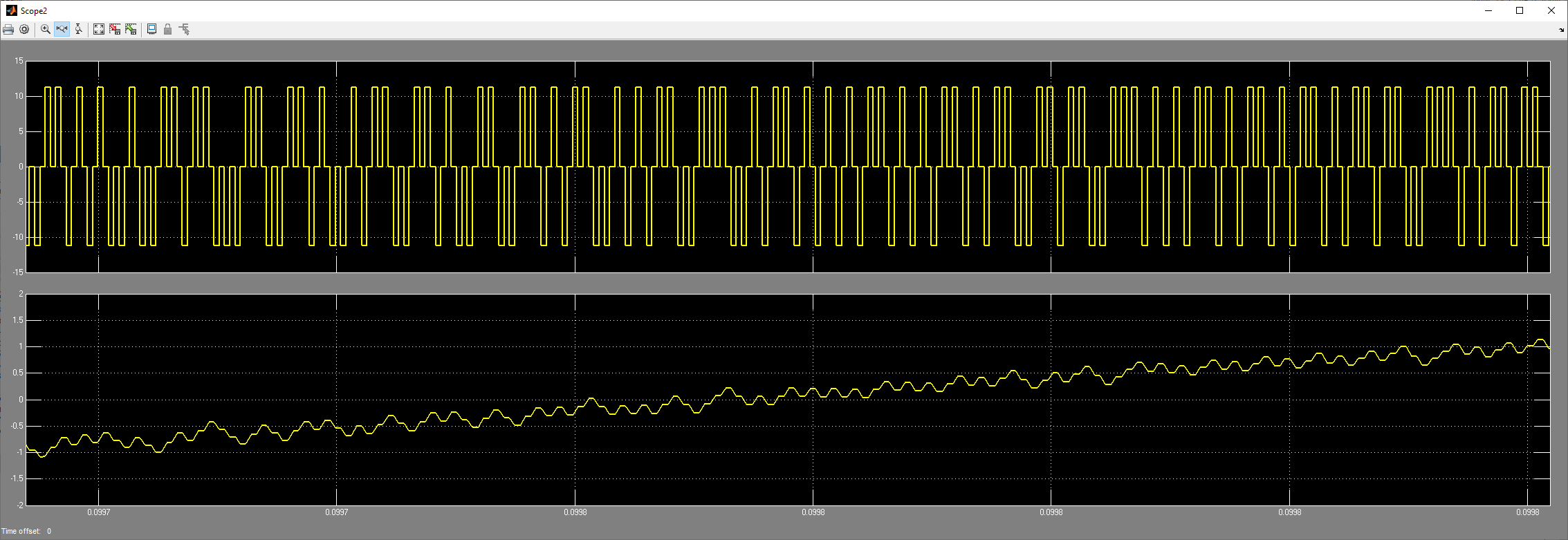Select the Zoom magnifier tool

point(46,29)
